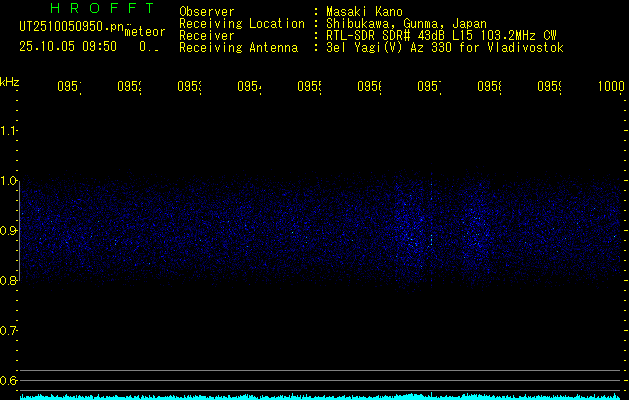Click the location Shibukawa, Gunma, Japan
629x400 pixels.
406,24
